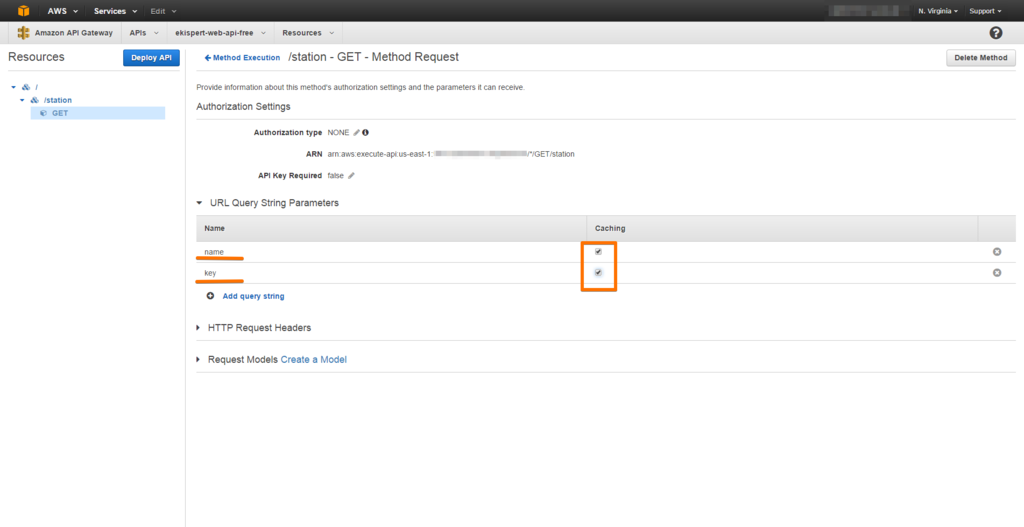Screen dimensions: 1024x527
Task: Open the Support dropdown menu
Action: 985,11
